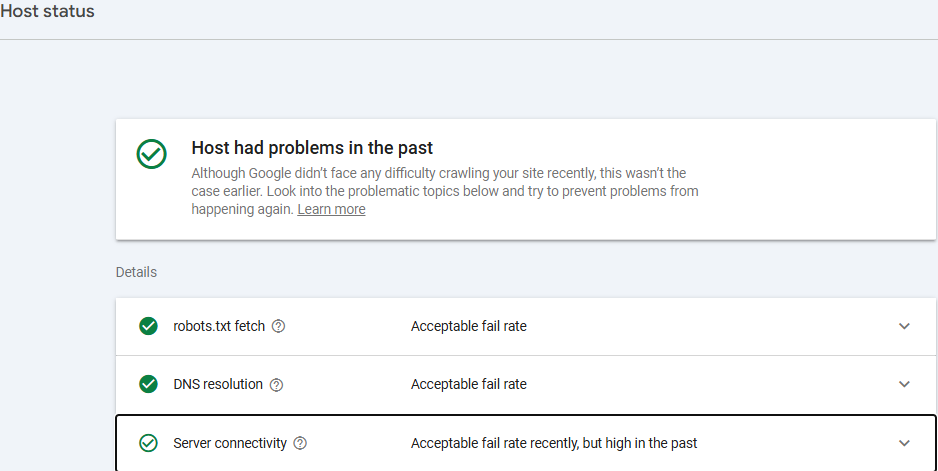Click robots.txt fetch's Acceptable fail rate status
The height and width of the screenshot is (471, 938).
(468, 326)
